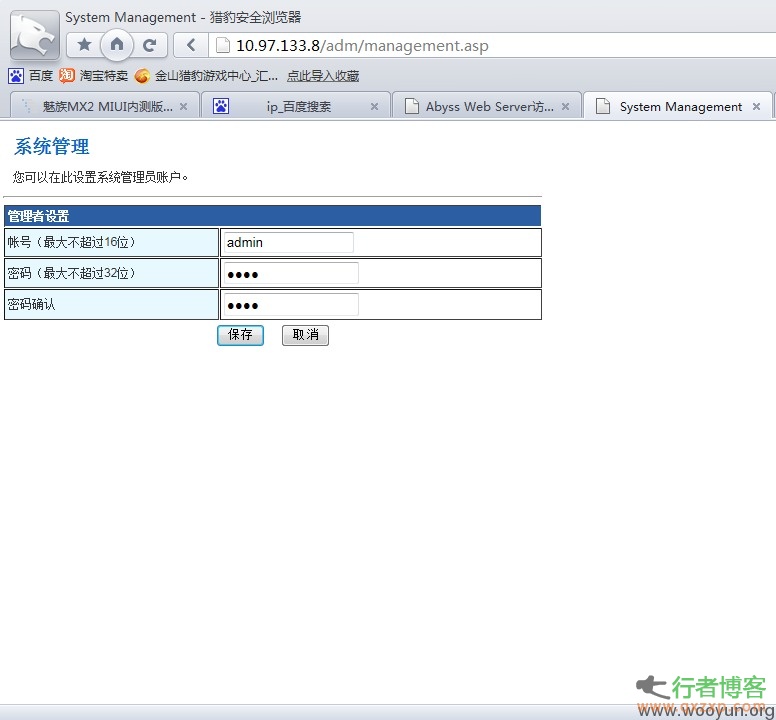
Task: Click the Baidu paw icon in bookmarks bar
Action: [x=16, y=76]
